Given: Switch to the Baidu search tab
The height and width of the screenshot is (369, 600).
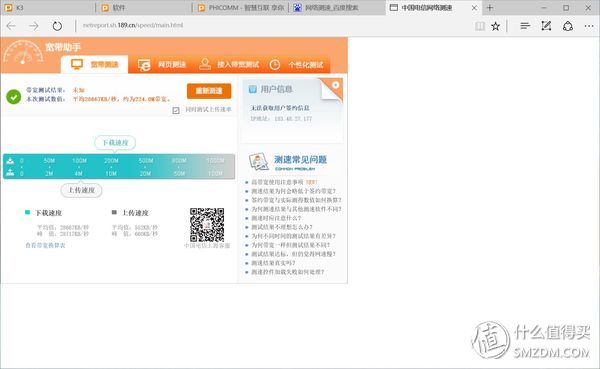Looking at the screenshot, I should [x=337, y=8].
